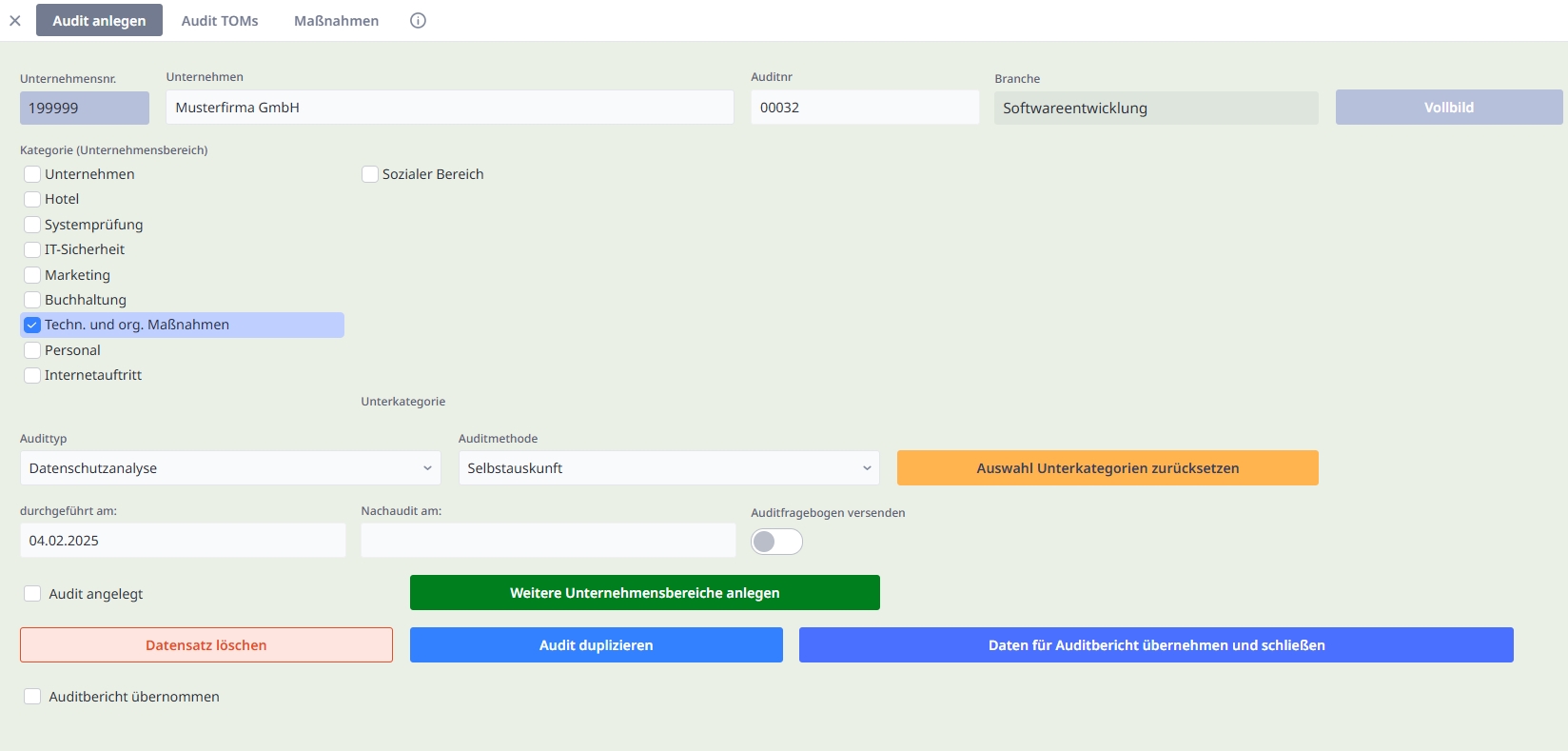Enable the Internetauftritt checkbox
The height and width of the screenshot is (751, 1568).
(32, 375)
